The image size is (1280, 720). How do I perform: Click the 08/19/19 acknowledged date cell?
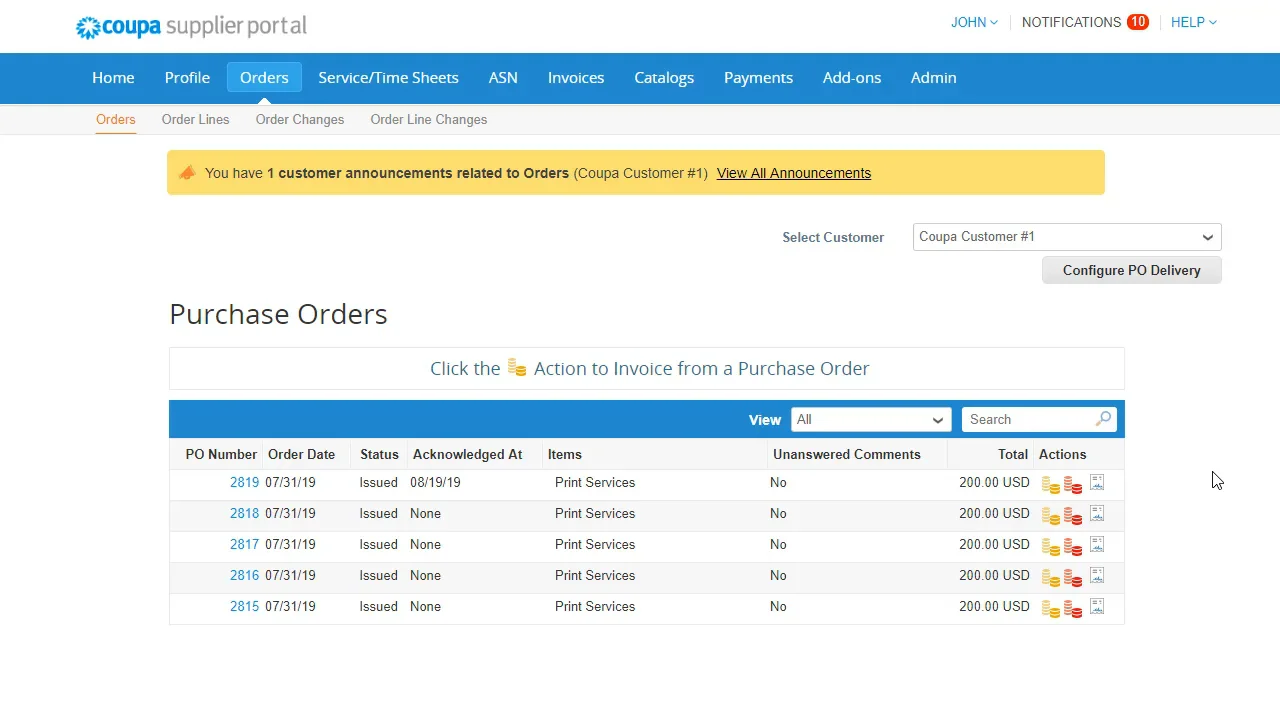point(435,482)
